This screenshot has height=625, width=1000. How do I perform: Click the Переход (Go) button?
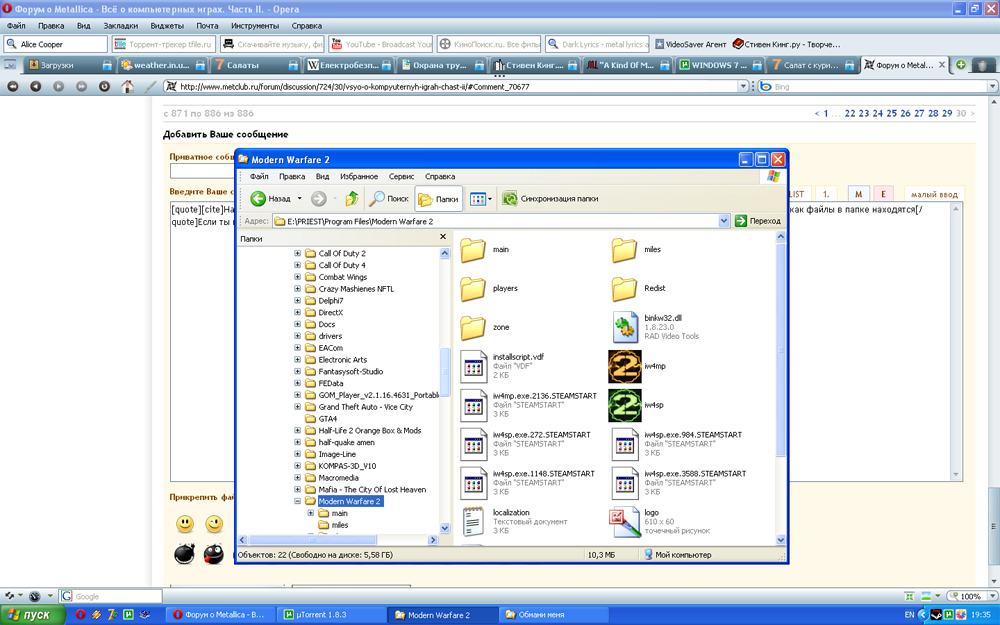click(758, 221)
